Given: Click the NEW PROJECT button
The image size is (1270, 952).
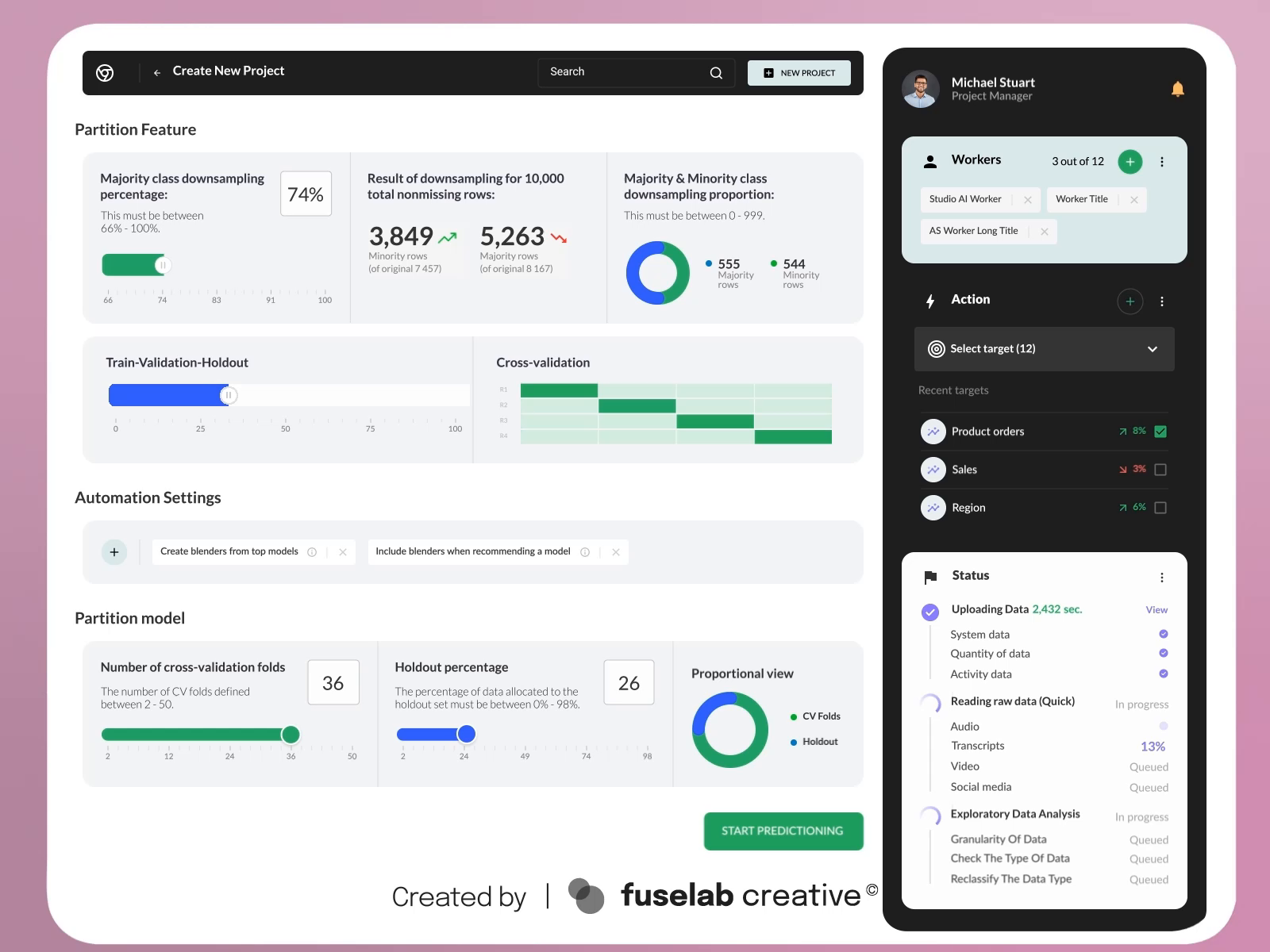Looking at the screenshot, I should [x=799, y=72].
